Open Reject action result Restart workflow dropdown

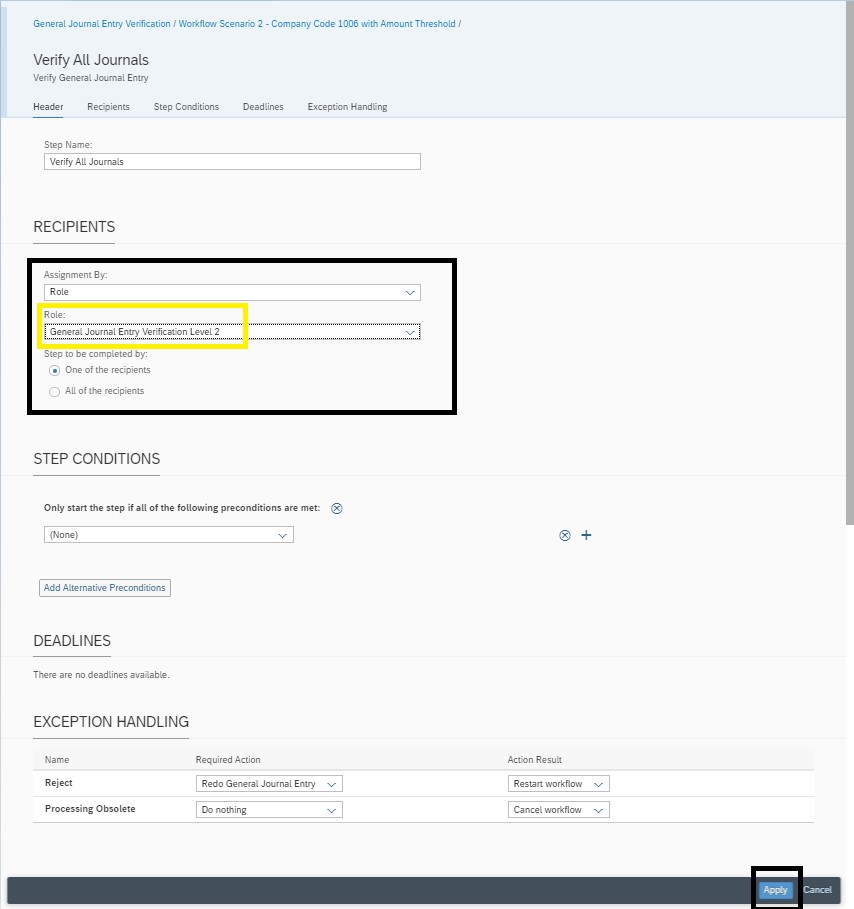[558, 784]
